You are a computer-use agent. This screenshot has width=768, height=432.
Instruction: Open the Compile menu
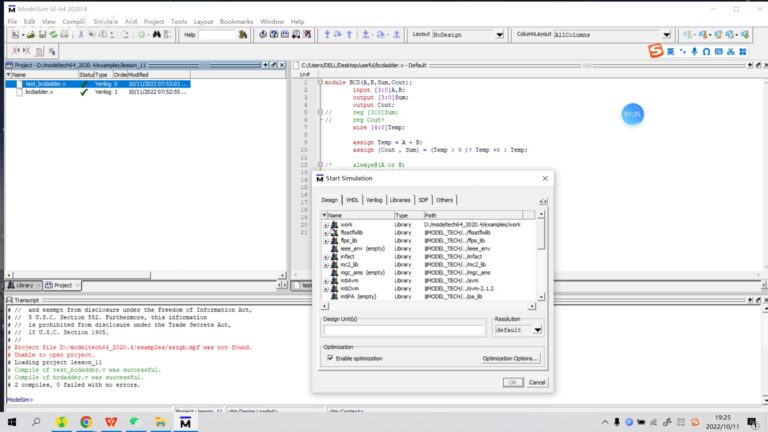click(x=74, y=22)
